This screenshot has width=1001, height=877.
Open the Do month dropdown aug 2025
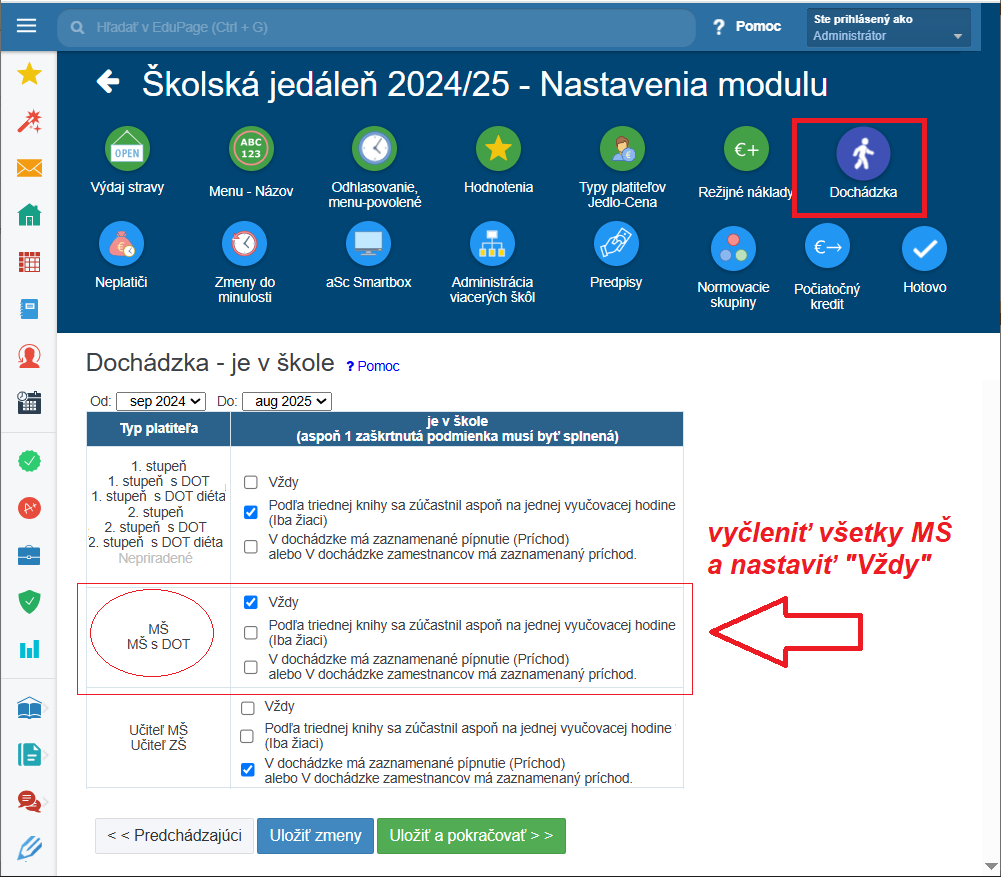pos(286,401)
